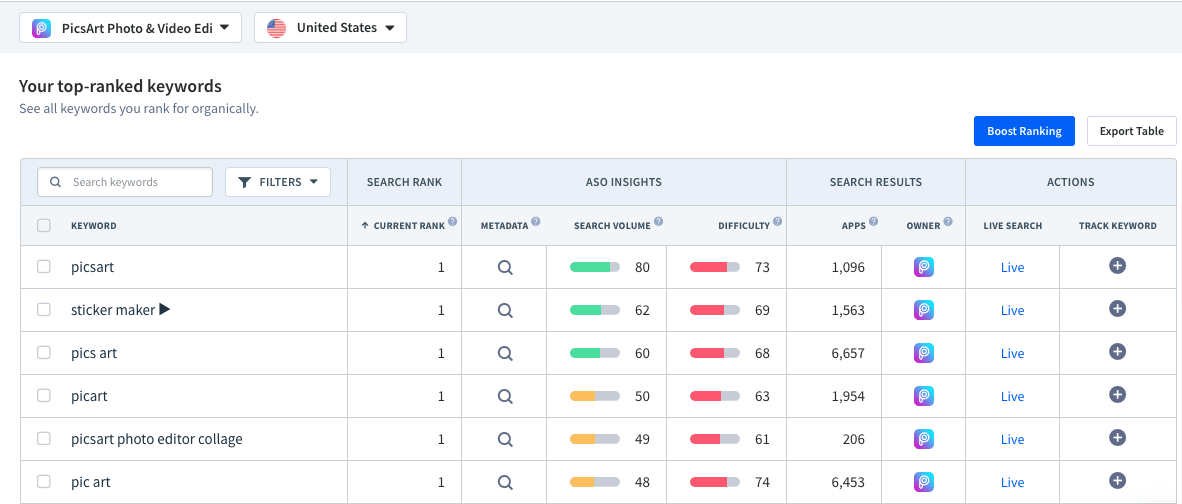
Task: Open metadata magnifier for pic art row
Action: click(505, 482)
